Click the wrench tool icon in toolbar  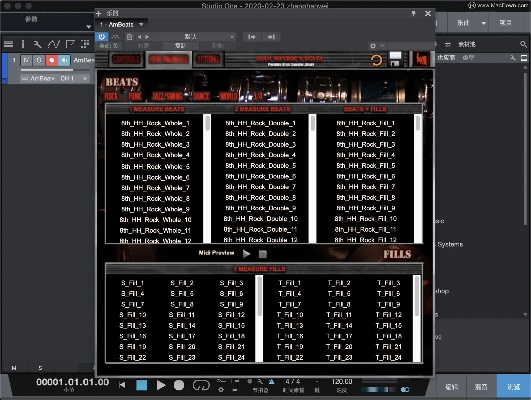[37, 44]
